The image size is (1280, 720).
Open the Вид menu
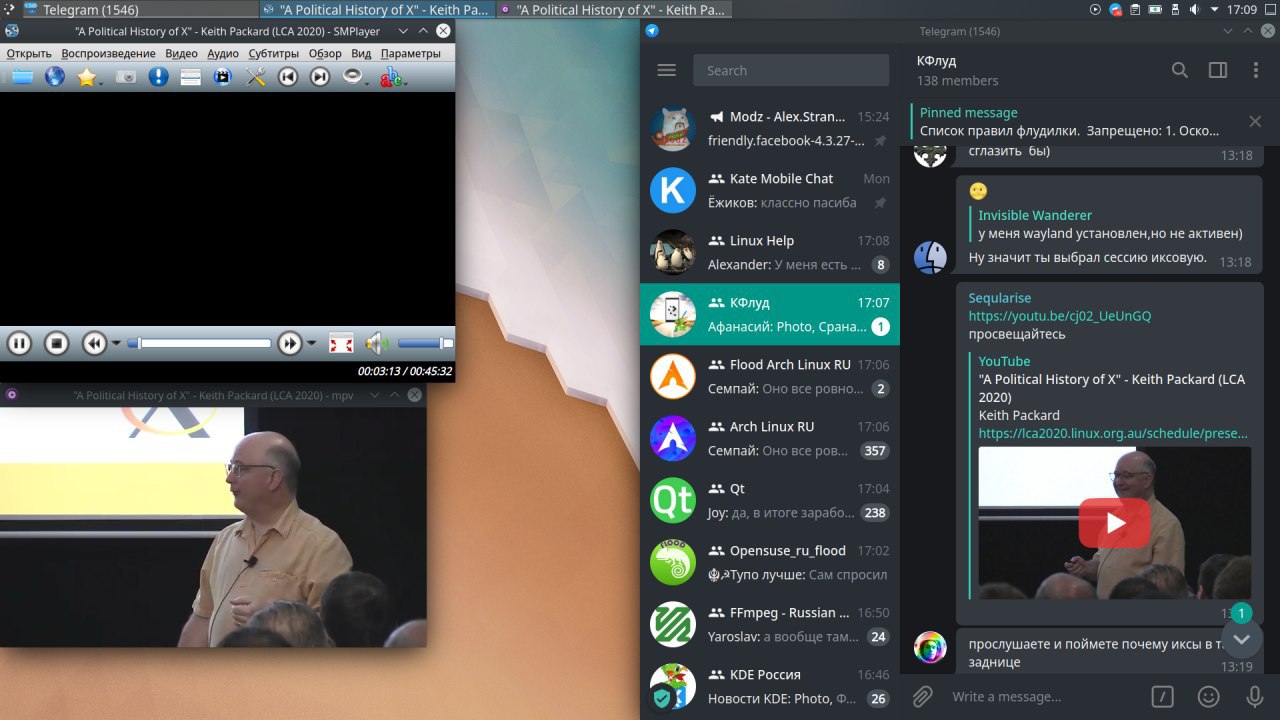(x=361, y=54)
